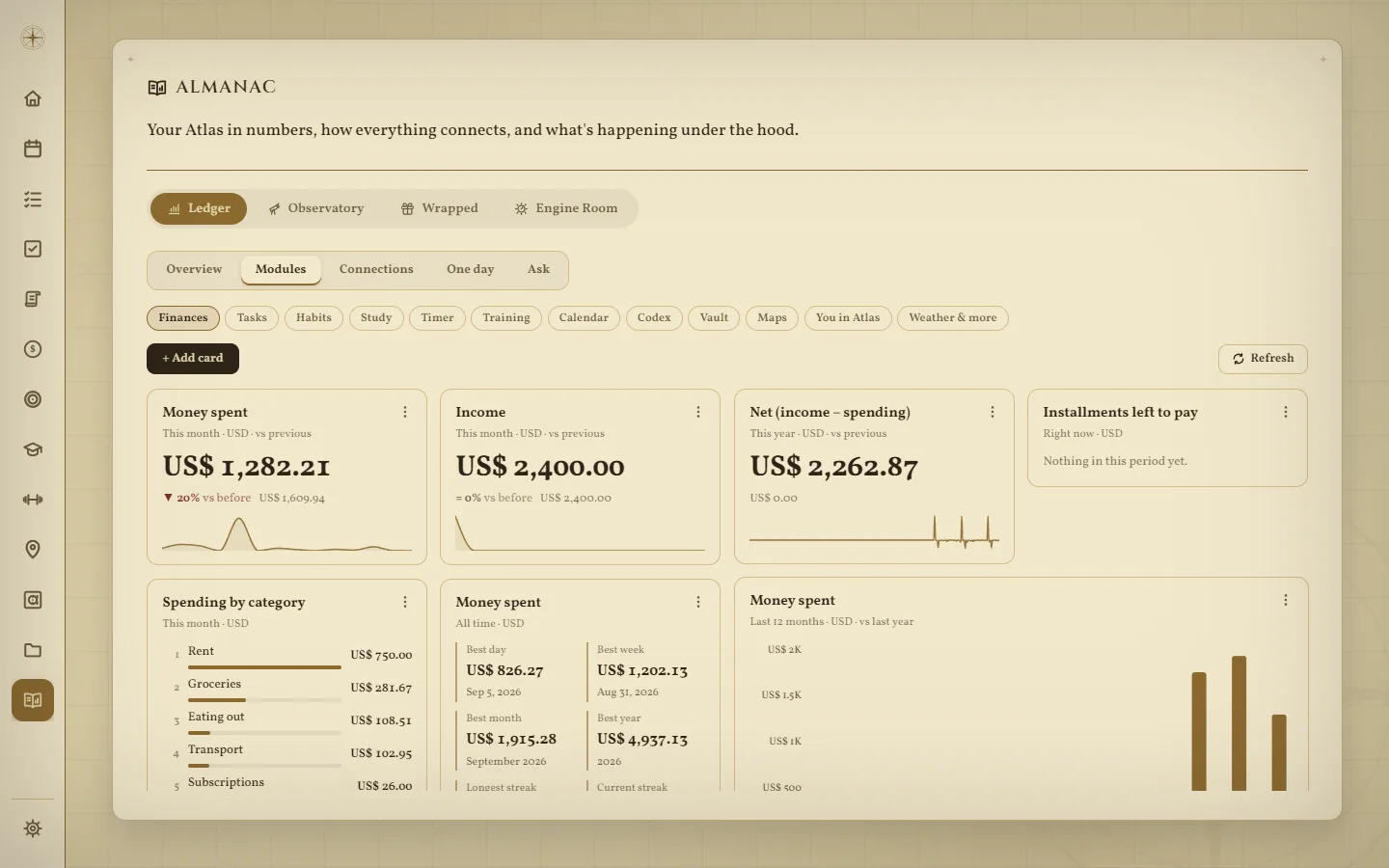
Task: Click the Add card button
Action: pyautogui.click(x=193, y=358)
